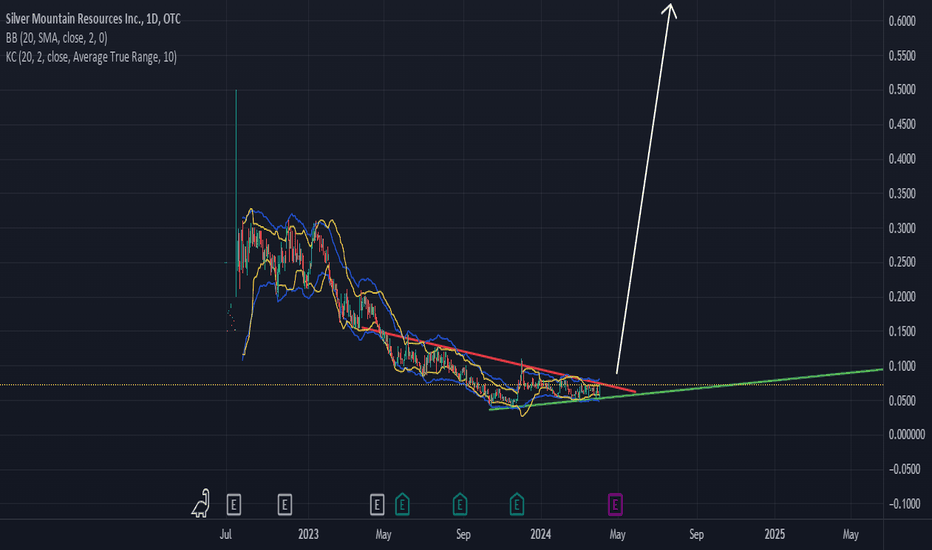Viewport: 932px width, 550px height.
Task: Click the 0.0500 price axis label
Action: 902,400
